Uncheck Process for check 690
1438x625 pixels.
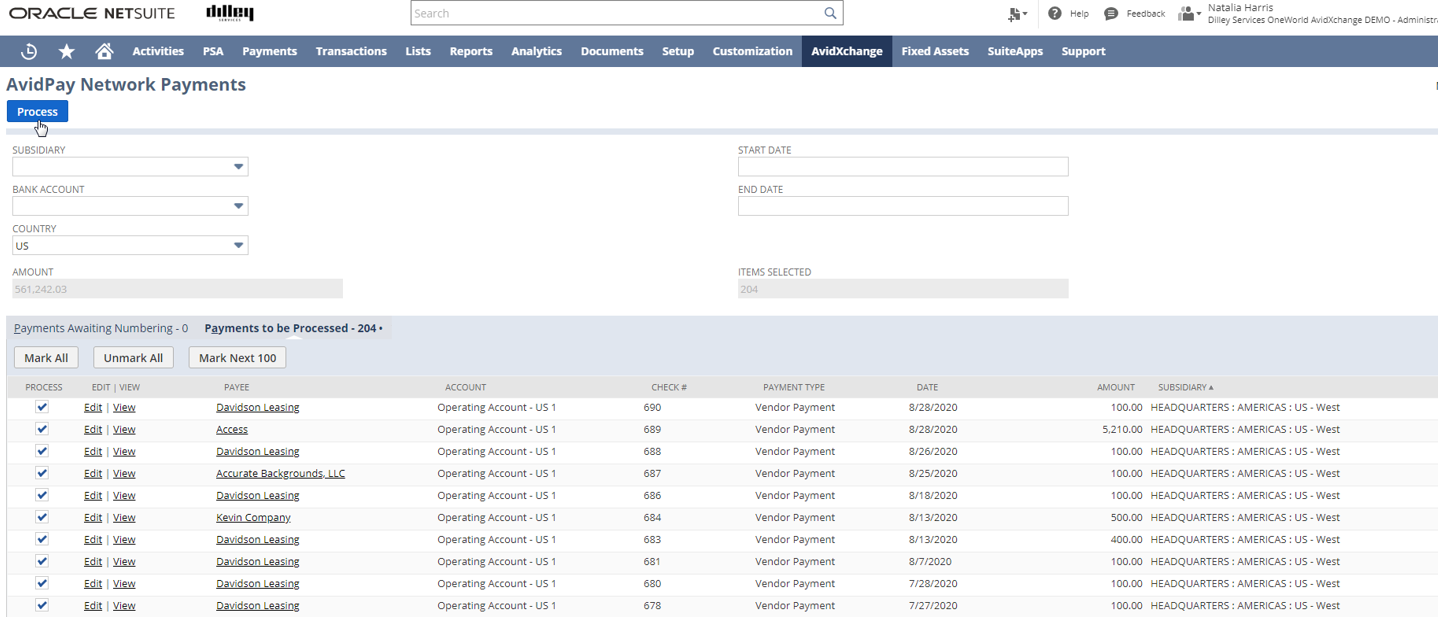tap(42, 407)
